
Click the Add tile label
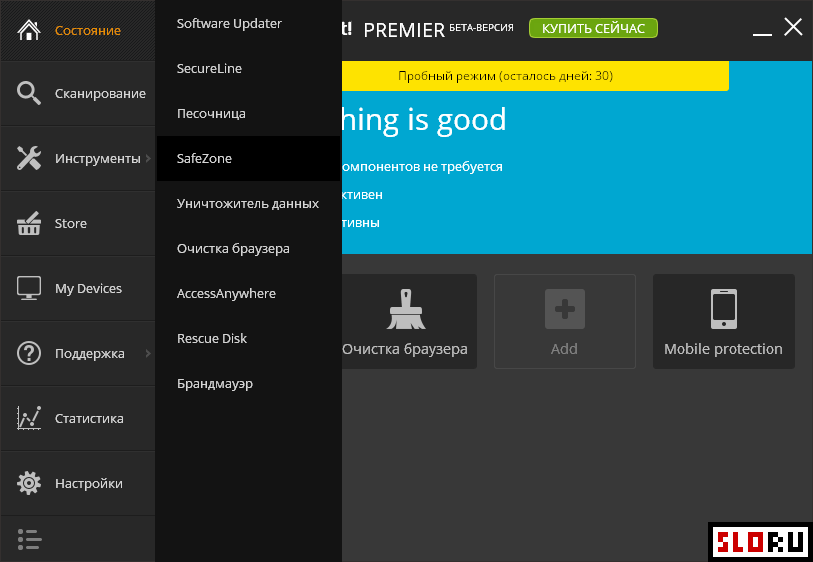tap(564, 349)
